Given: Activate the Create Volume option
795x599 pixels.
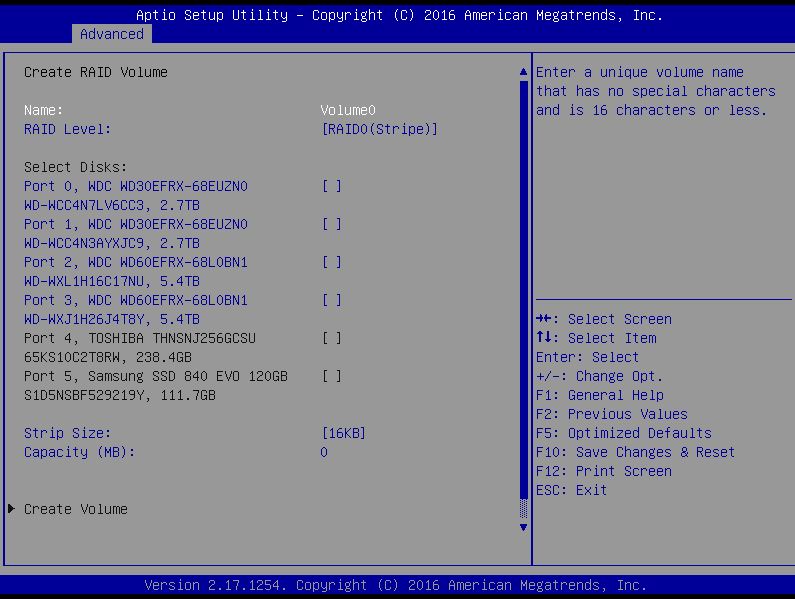Looking at the screenshot, I should point(76,509).
